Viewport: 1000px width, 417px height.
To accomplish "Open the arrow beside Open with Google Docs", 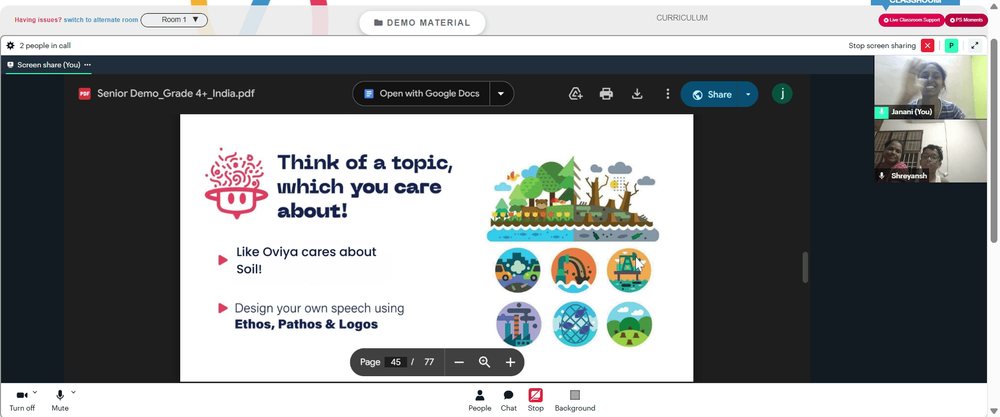I will click(501, 94).
